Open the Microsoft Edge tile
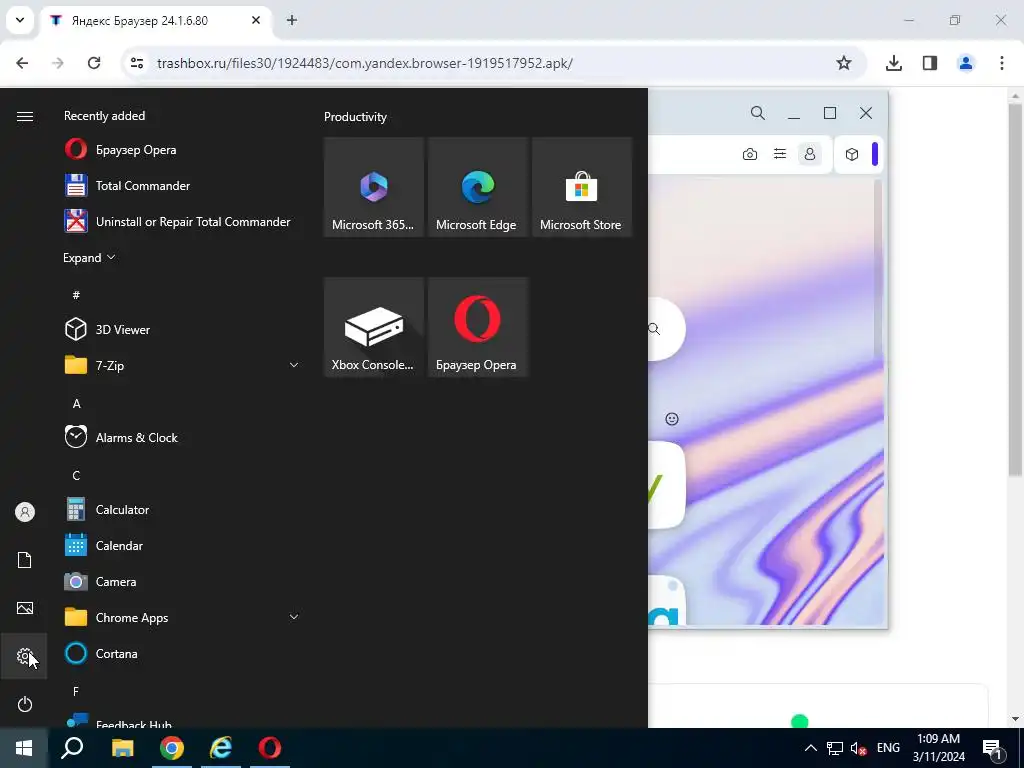Image resolution: width=1024 pixels, height=768 pixels. click(x=477, y=187)
